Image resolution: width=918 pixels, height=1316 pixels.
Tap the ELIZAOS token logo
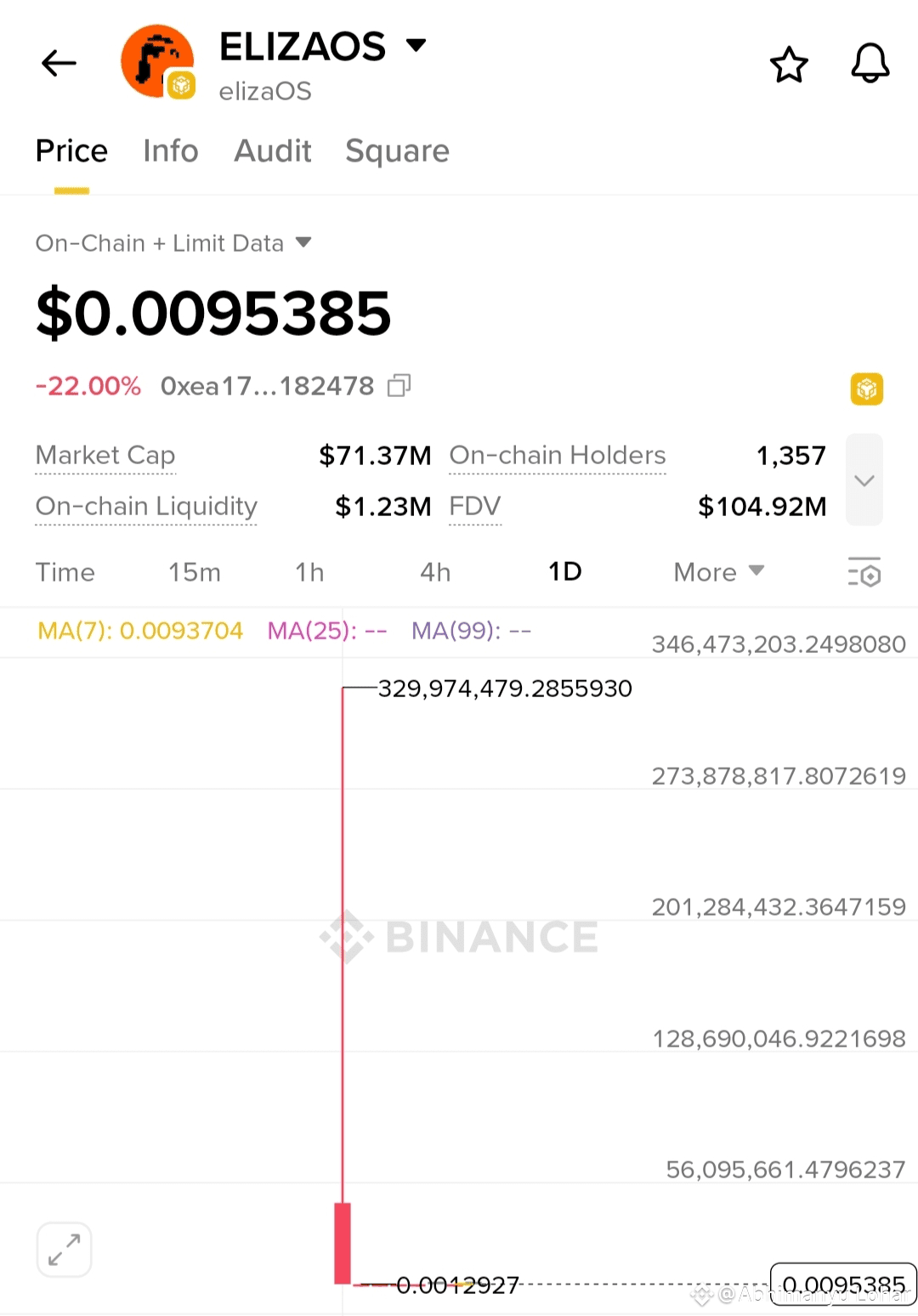coord(158,62)
